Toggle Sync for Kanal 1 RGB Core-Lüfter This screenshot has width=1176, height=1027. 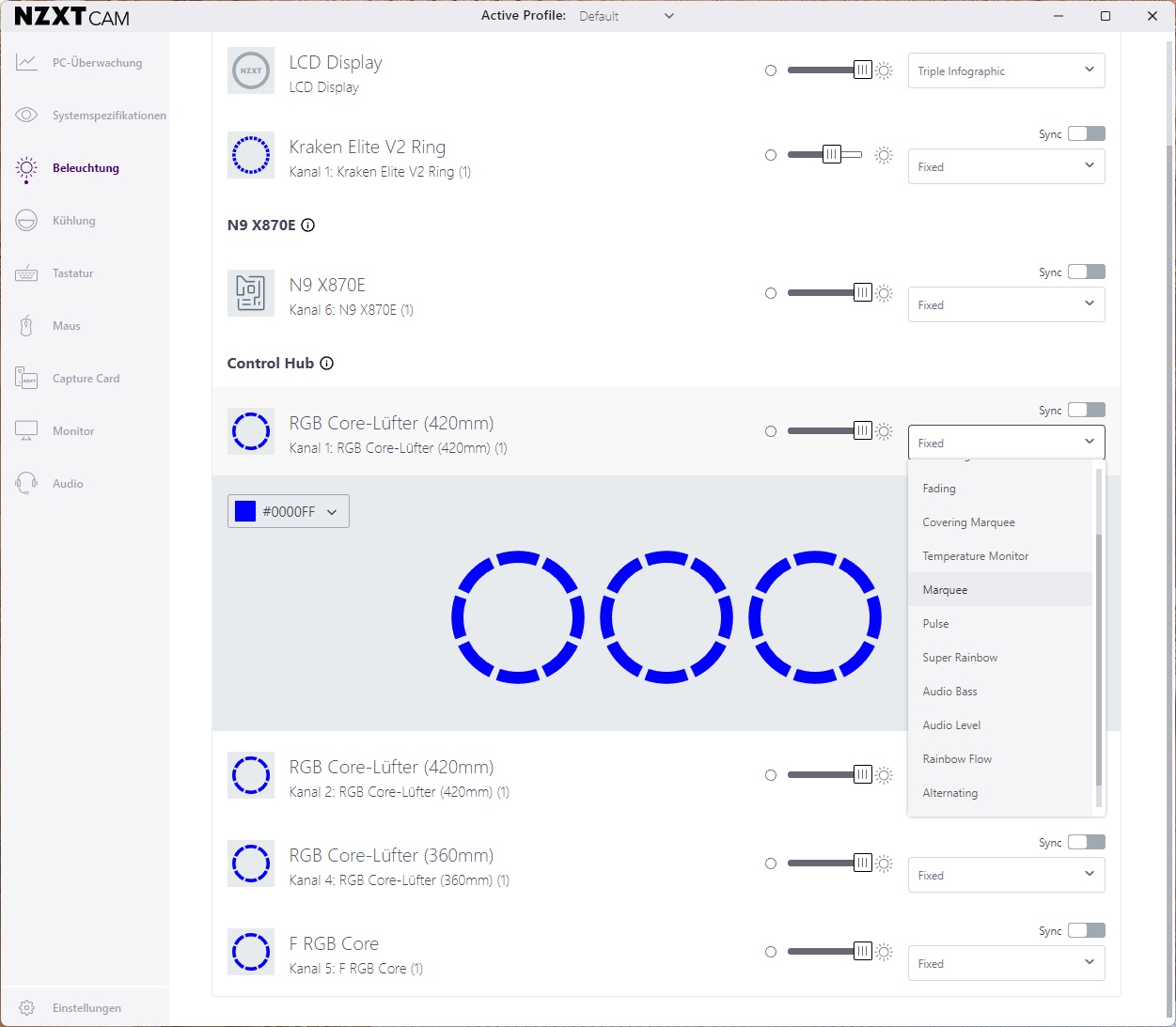pyautogui.click(x=1087, y=410)
